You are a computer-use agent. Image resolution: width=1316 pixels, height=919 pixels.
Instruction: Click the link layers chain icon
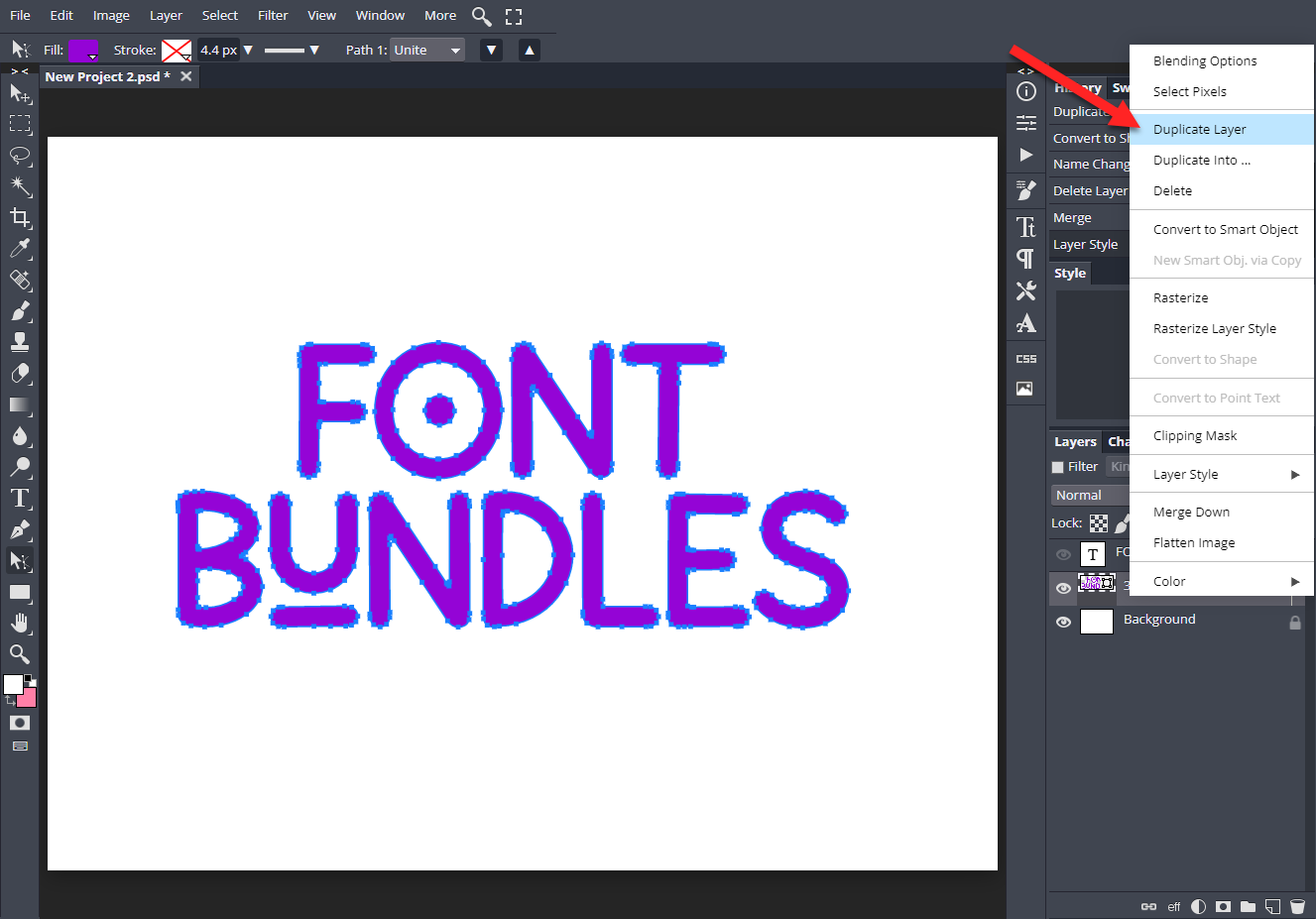pos(1149,906)
